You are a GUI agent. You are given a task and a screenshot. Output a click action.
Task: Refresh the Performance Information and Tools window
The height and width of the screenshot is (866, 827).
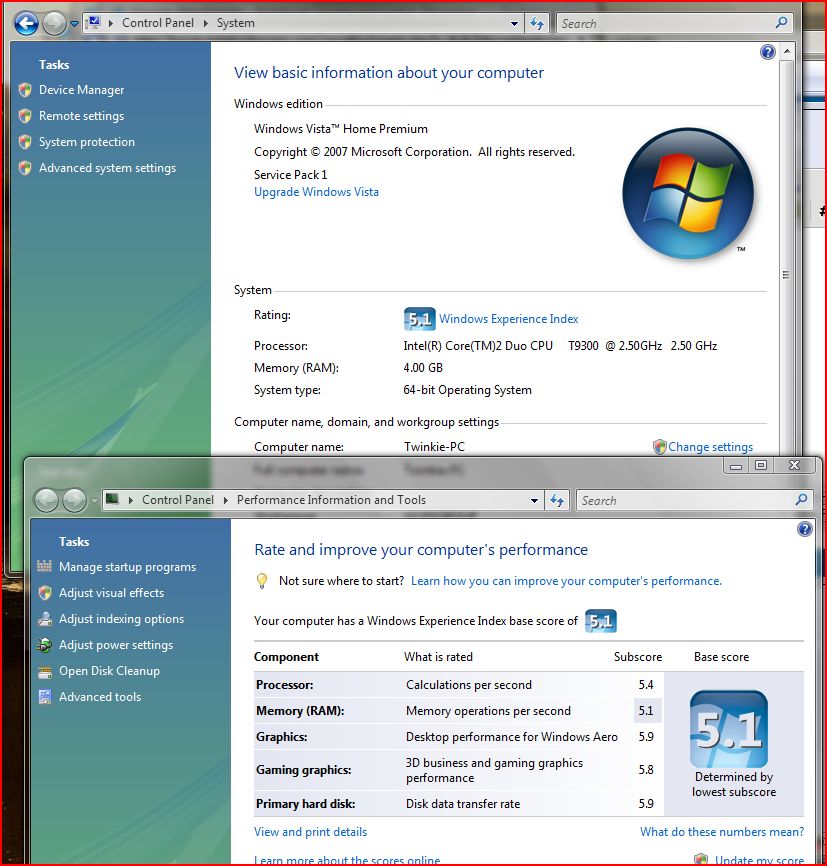[557, 500]
